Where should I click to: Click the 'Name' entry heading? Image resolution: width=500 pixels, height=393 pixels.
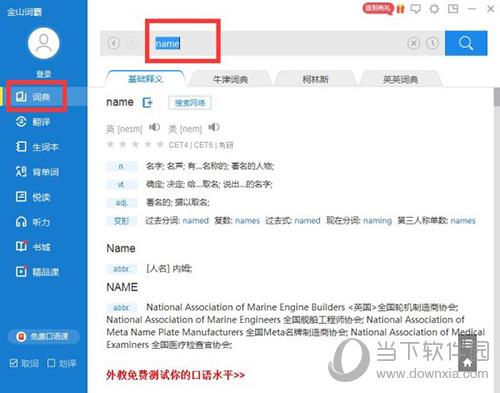tap(121, 248)
